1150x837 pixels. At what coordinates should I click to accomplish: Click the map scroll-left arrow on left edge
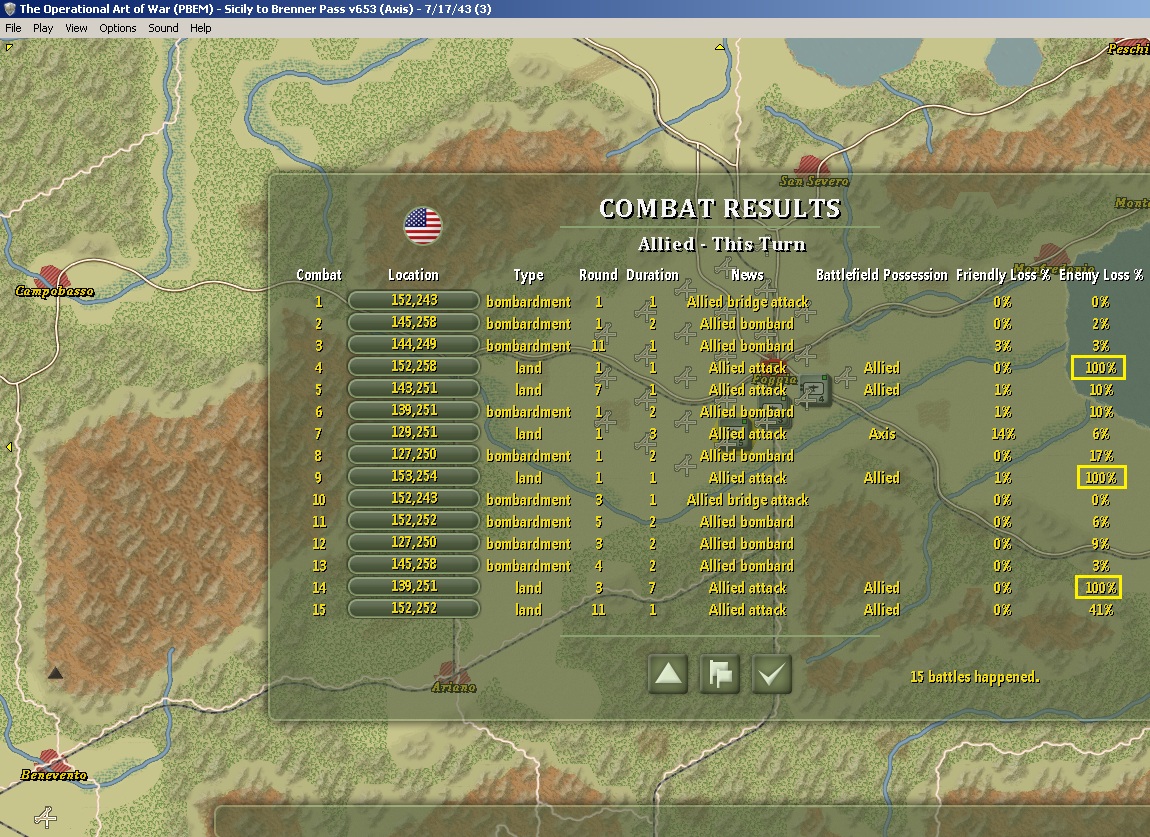[x=9, y=446]
